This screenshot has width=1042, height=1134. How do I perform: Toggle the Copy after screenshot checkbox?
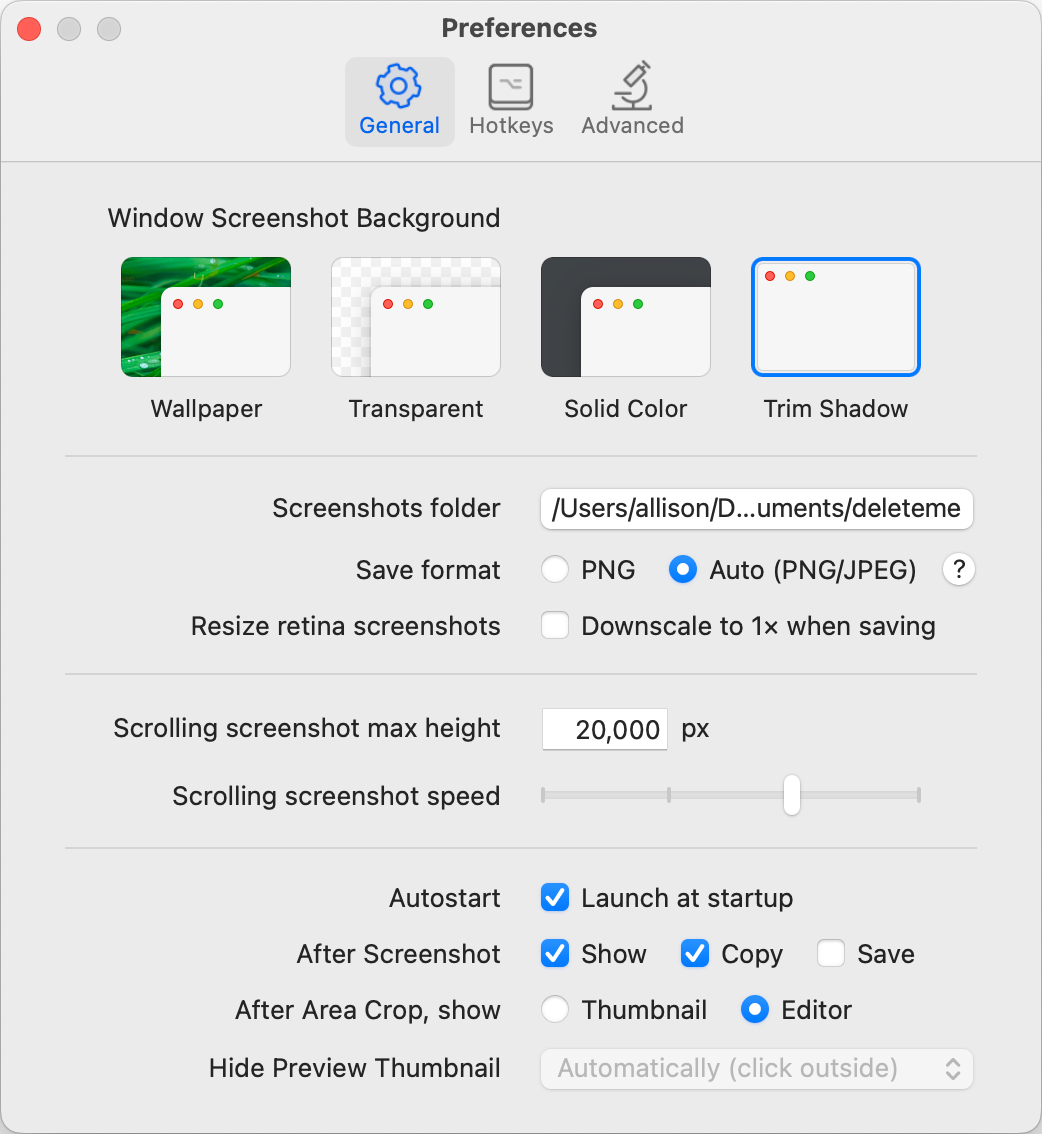[695, 954]
